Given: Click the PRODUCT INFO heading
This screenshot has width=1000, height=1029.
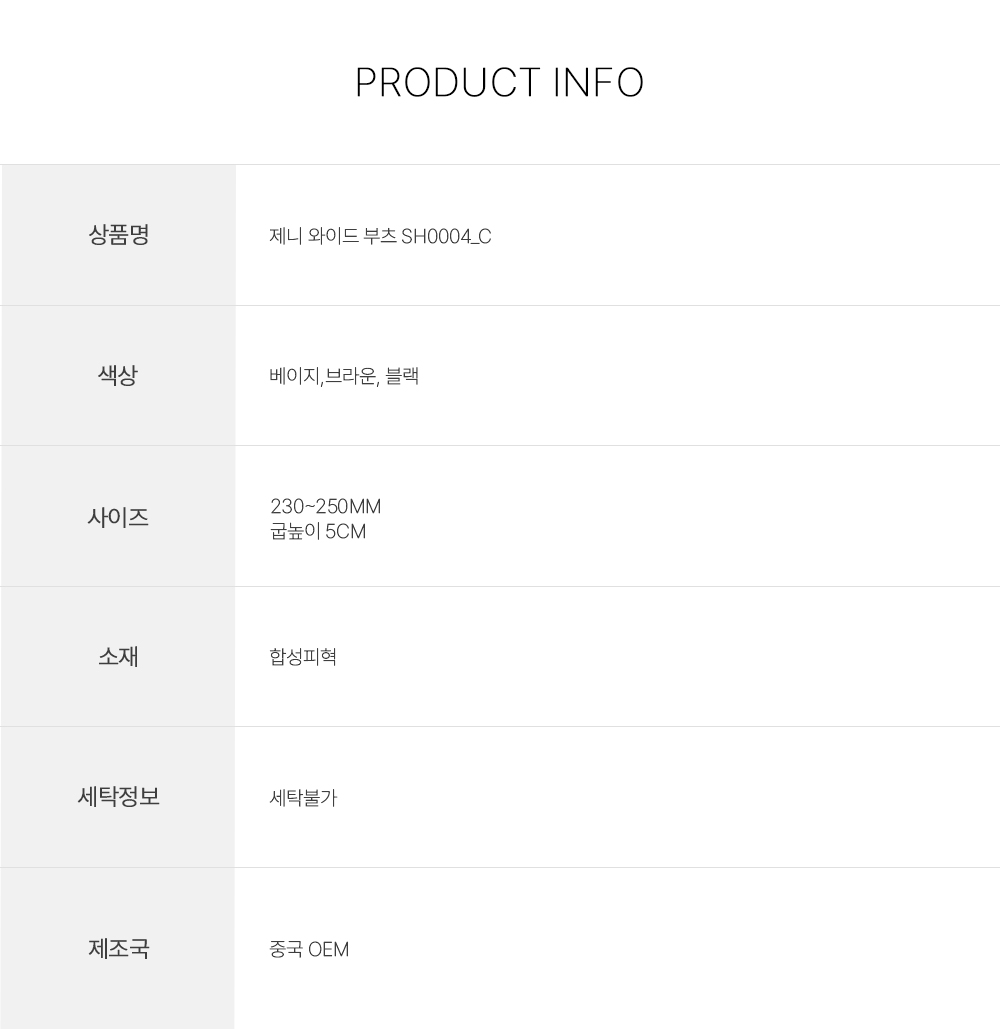Looking at the screenshot, I should pos(499,83).
